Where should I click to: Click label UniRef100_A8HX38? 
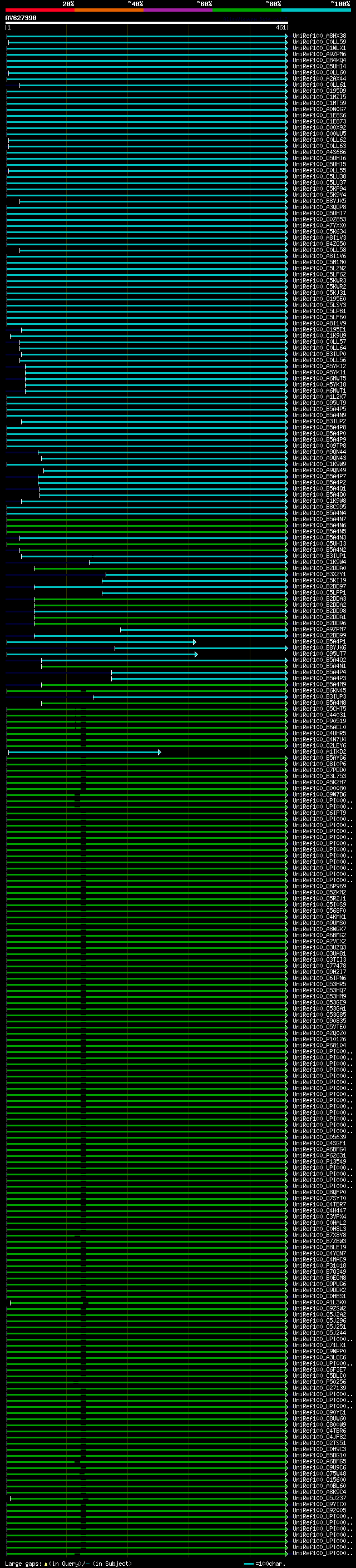319,36
